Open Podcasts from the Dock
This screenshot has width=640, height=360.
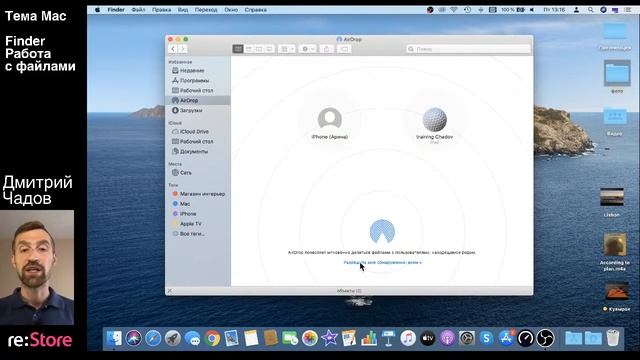point(447,338)
